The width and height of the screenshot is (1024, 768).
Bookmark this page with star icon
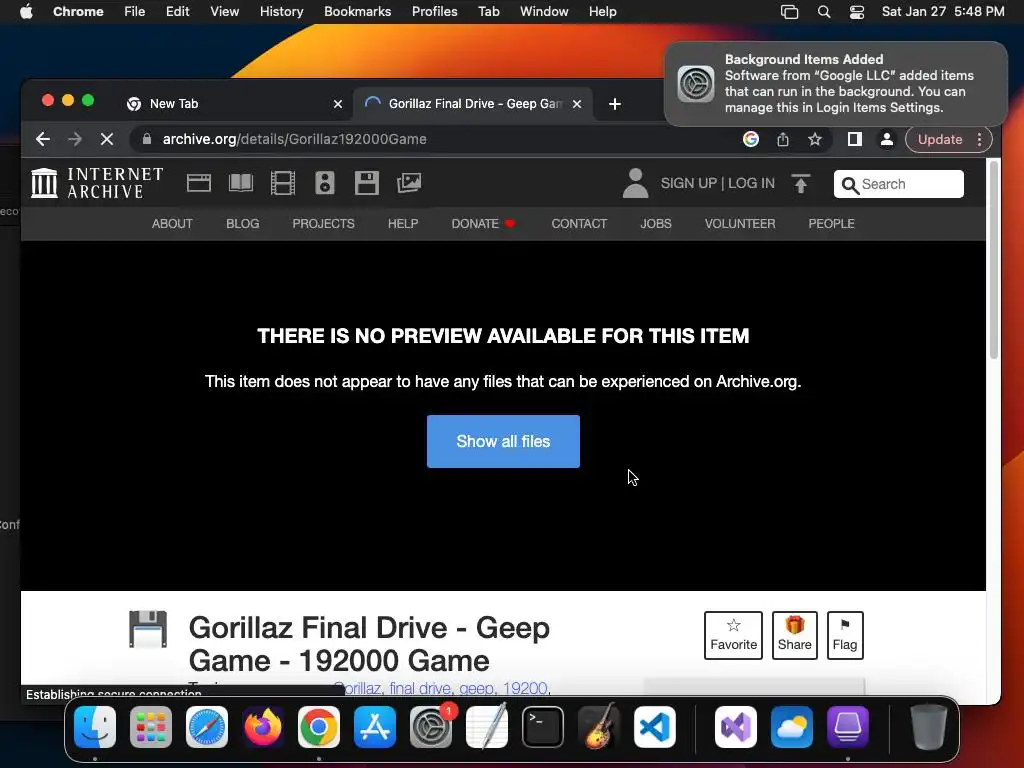point(814,139)
